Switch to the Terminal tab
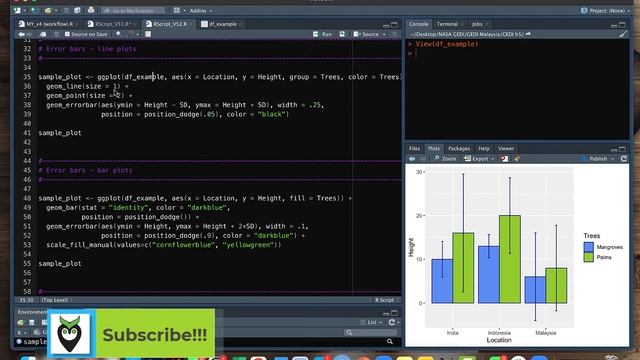The image size is (640, 360). coord(447,24)
